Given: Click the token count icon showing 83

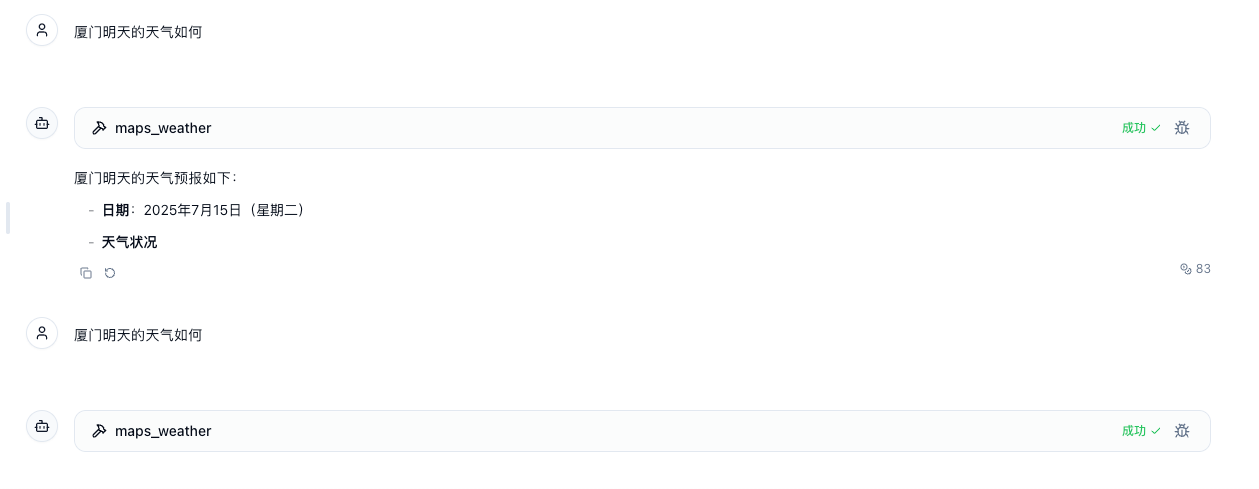Looking at the screenshot, I should (1186, 269).
